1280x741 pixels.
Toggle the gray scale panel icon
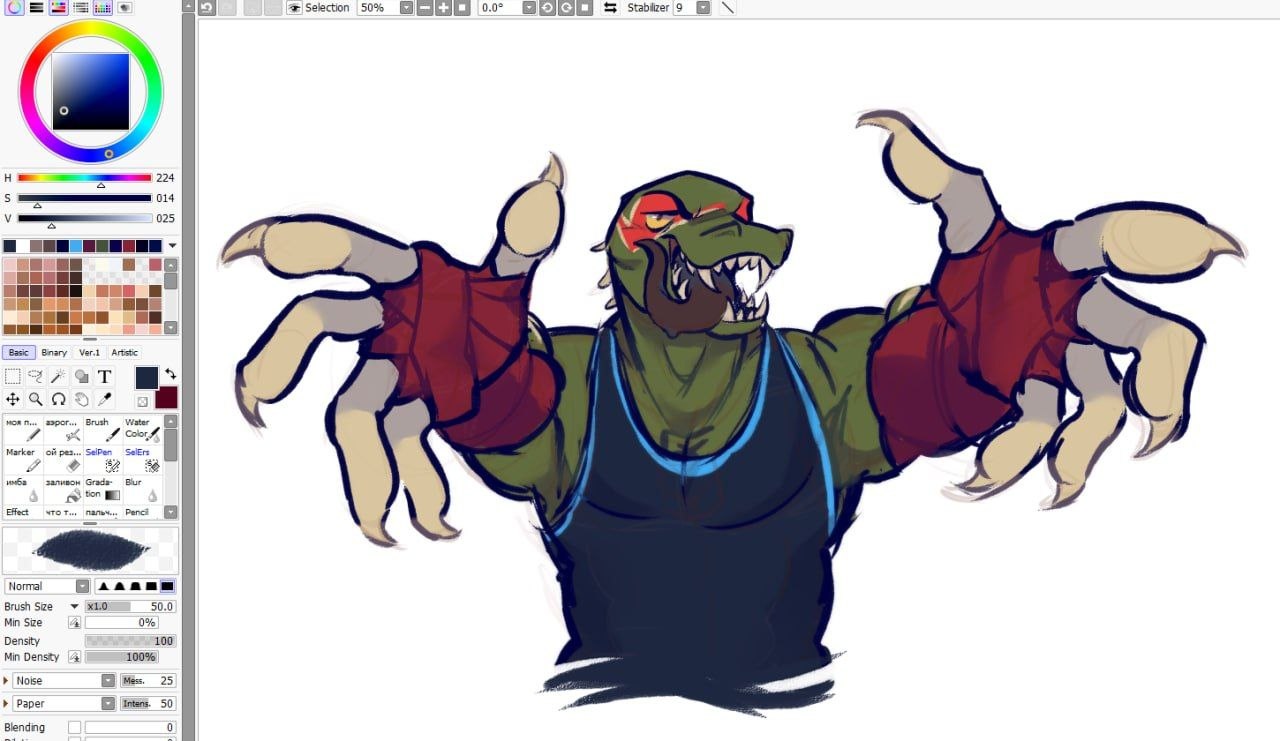click(80, 7)
